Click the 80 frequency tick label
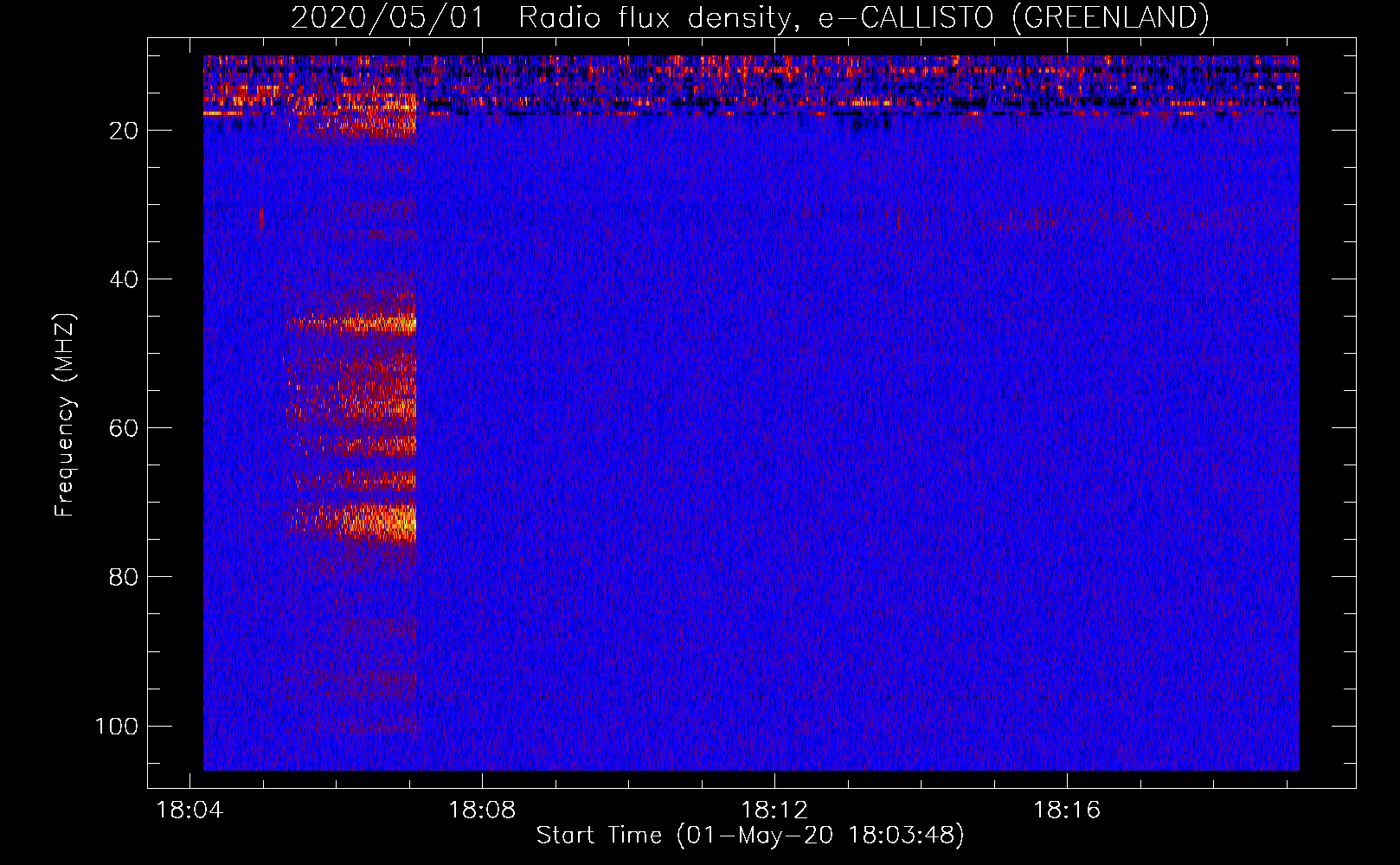The image size is (1400, 865). tap(124, 577)
